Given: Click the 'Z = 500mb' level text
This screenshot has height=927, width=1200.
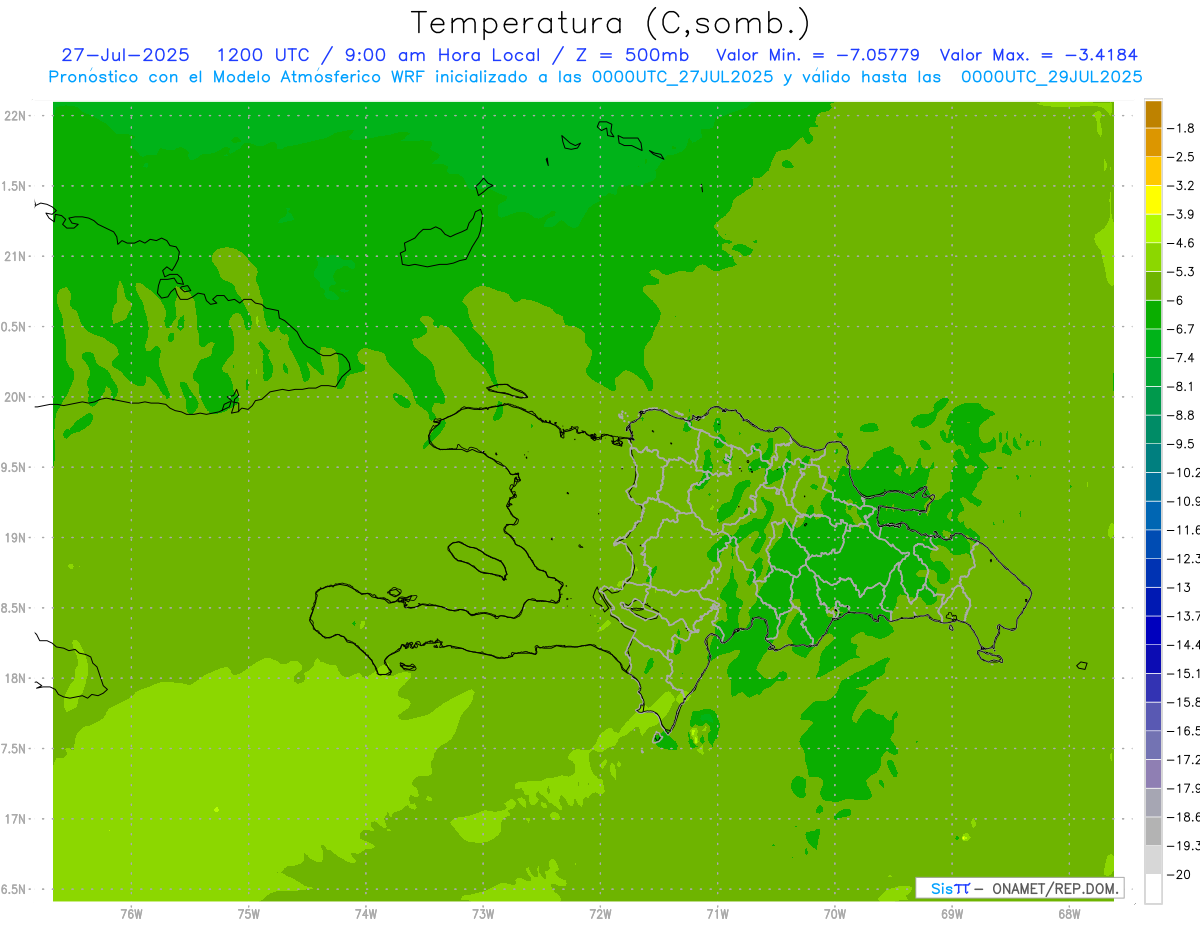Looking at the screenshot, I should (631, 55).
